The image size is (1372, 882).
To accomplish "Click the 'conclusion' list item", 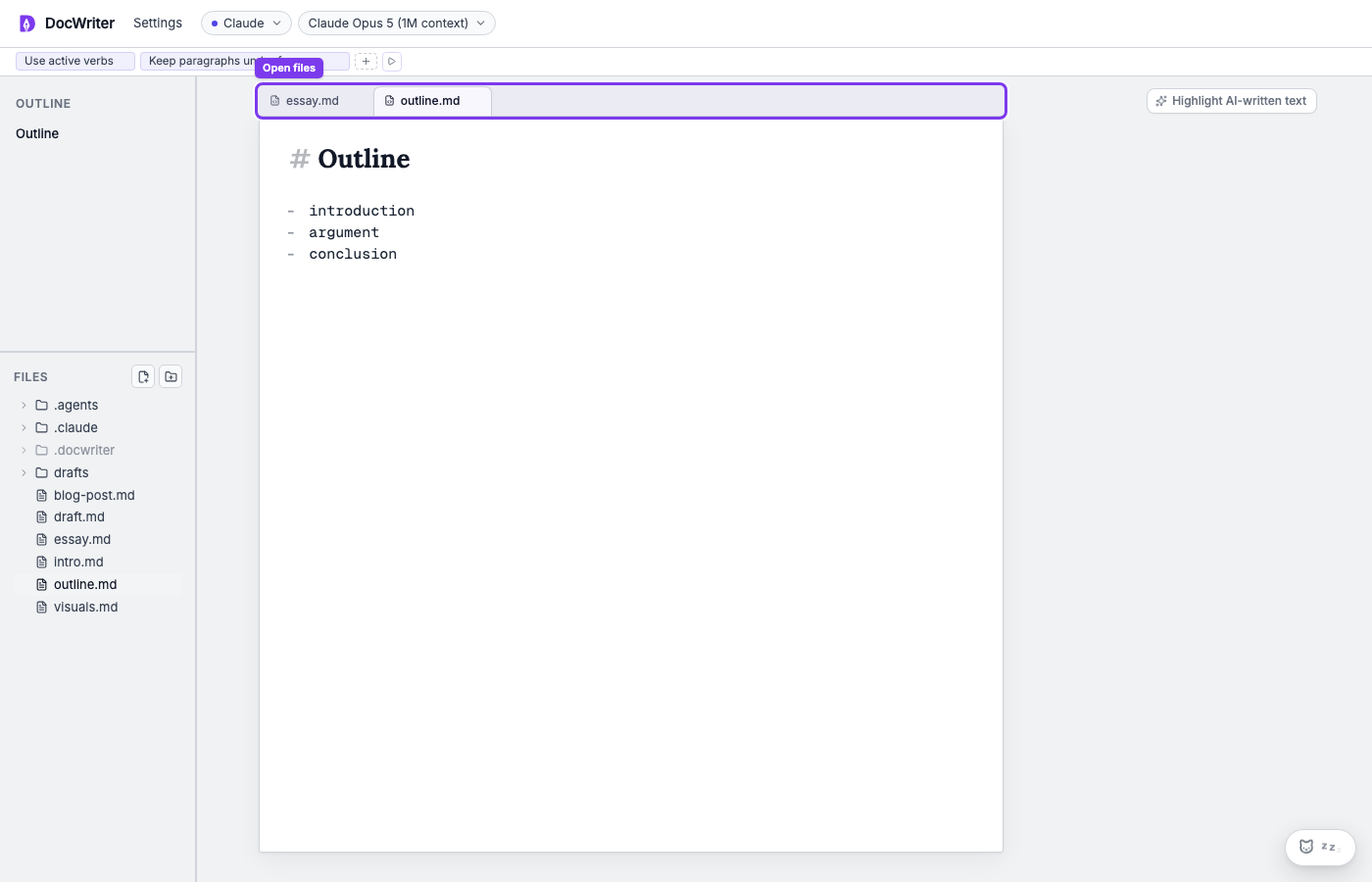I will tap(353, 254).
